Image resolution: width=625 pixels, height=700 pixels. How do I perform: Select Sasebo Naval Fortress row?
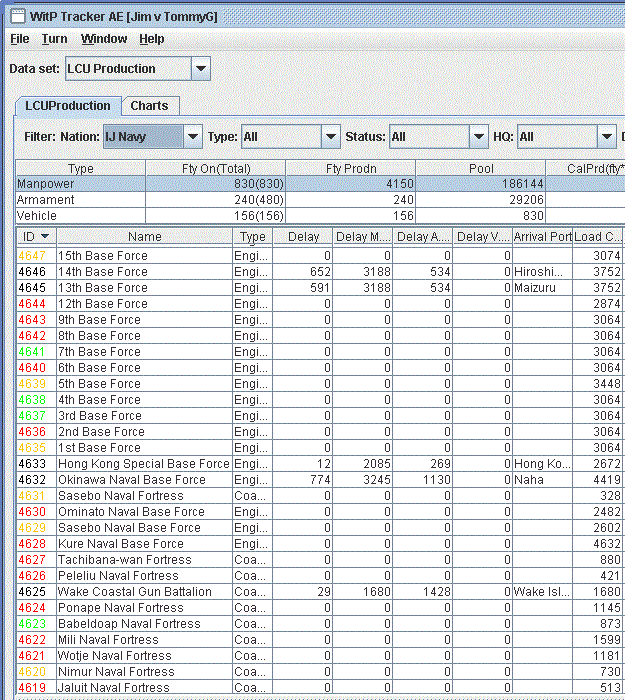click(321, 496)
